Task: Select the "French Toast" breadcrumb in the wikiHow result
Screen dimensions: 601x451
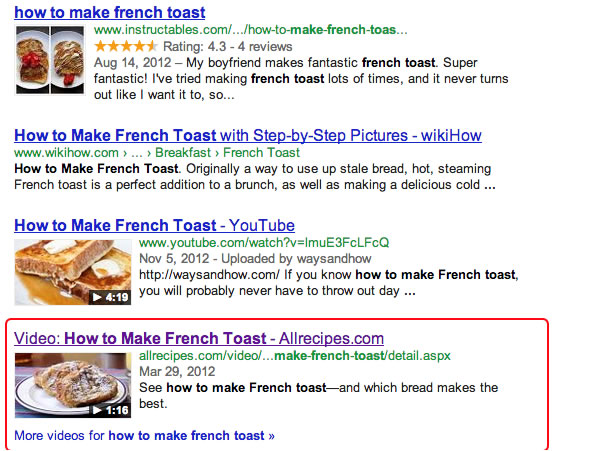Action: 261,153
